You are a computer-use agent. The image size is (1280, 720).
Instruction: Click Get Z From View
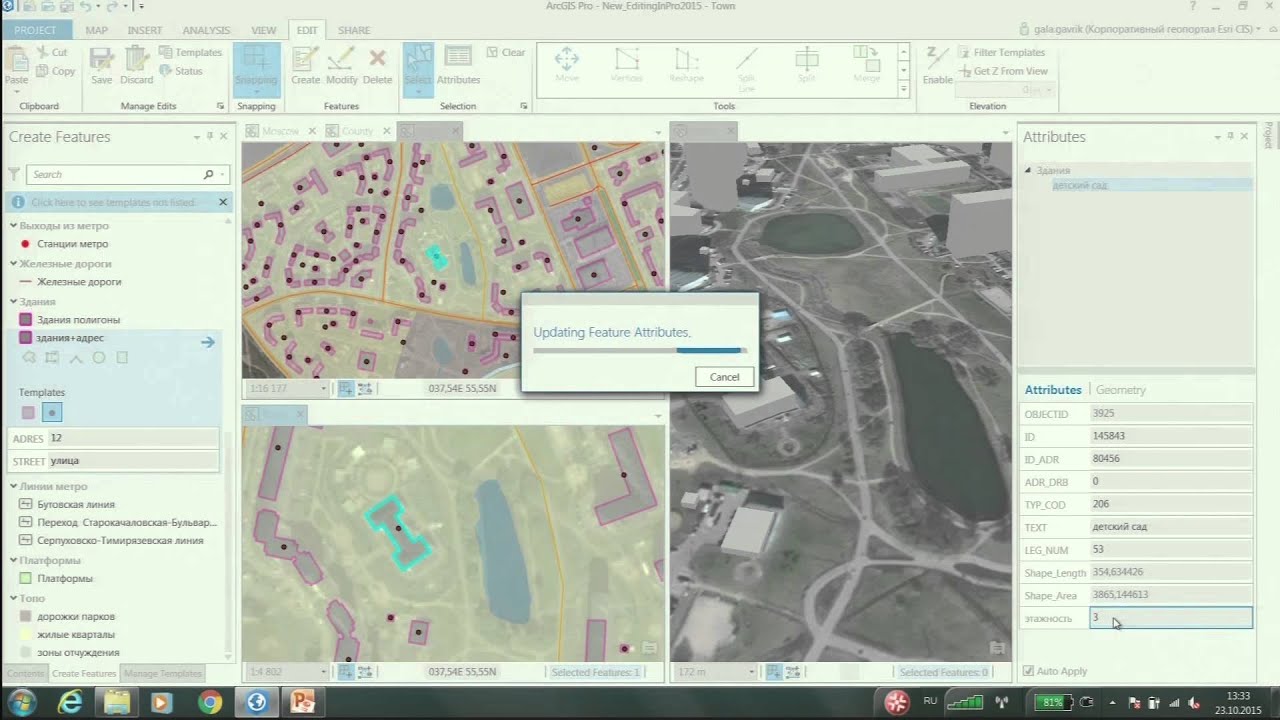(x=1003, y=71)
